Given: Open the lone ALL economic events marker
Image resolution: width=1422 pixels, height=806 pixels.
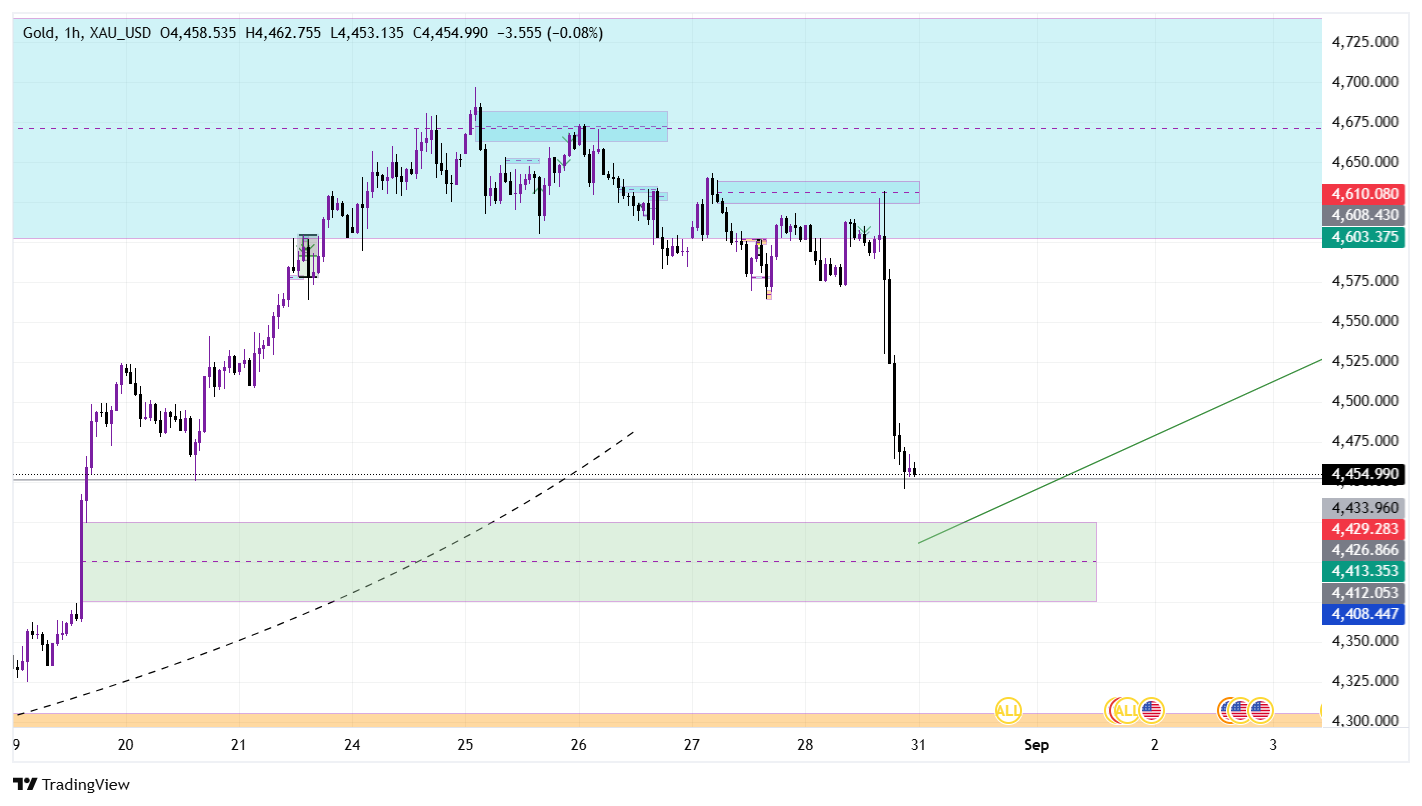Looking at the screenshot, I should coord(1008,711).
